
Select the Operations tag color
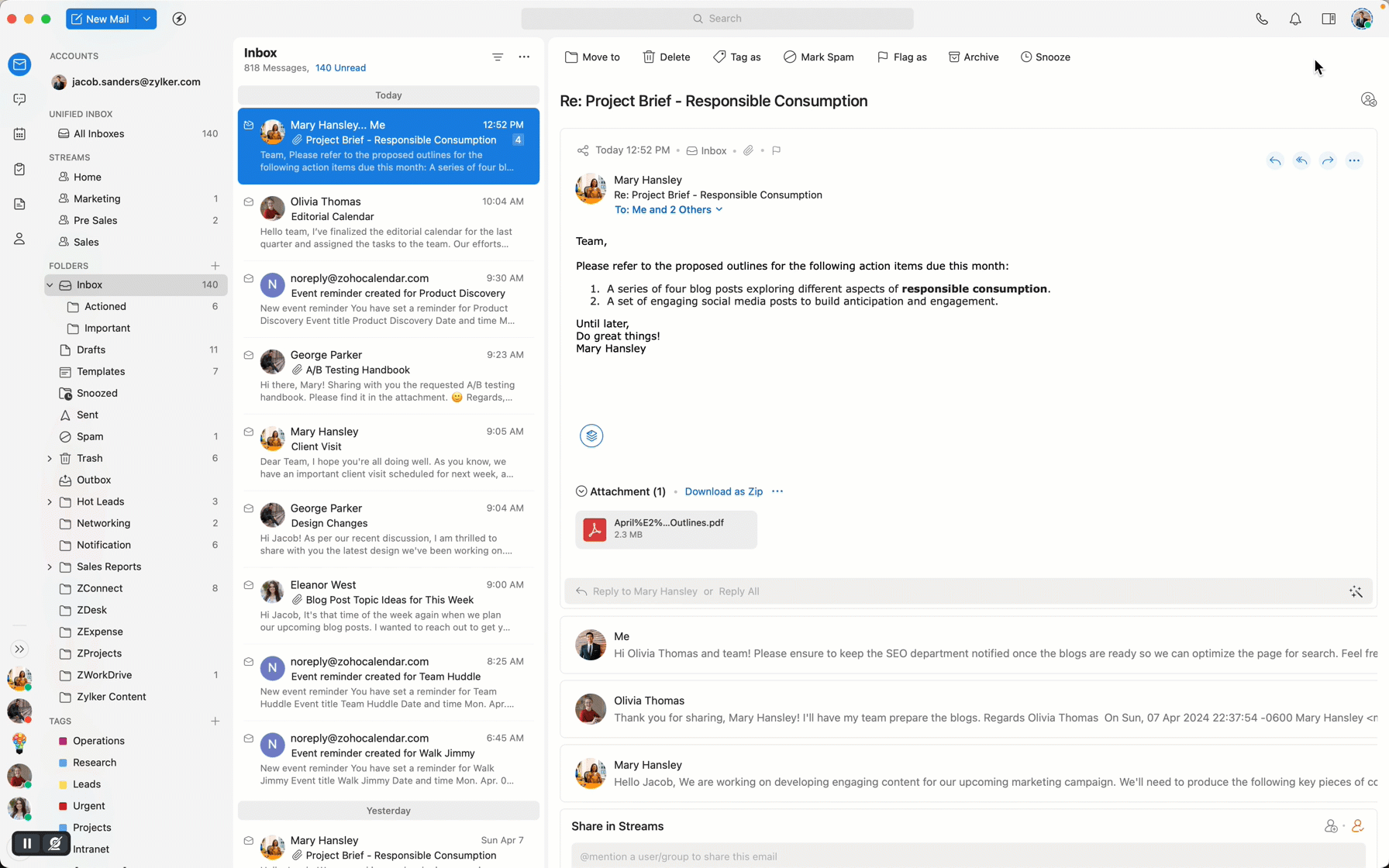tap(64, 742)
